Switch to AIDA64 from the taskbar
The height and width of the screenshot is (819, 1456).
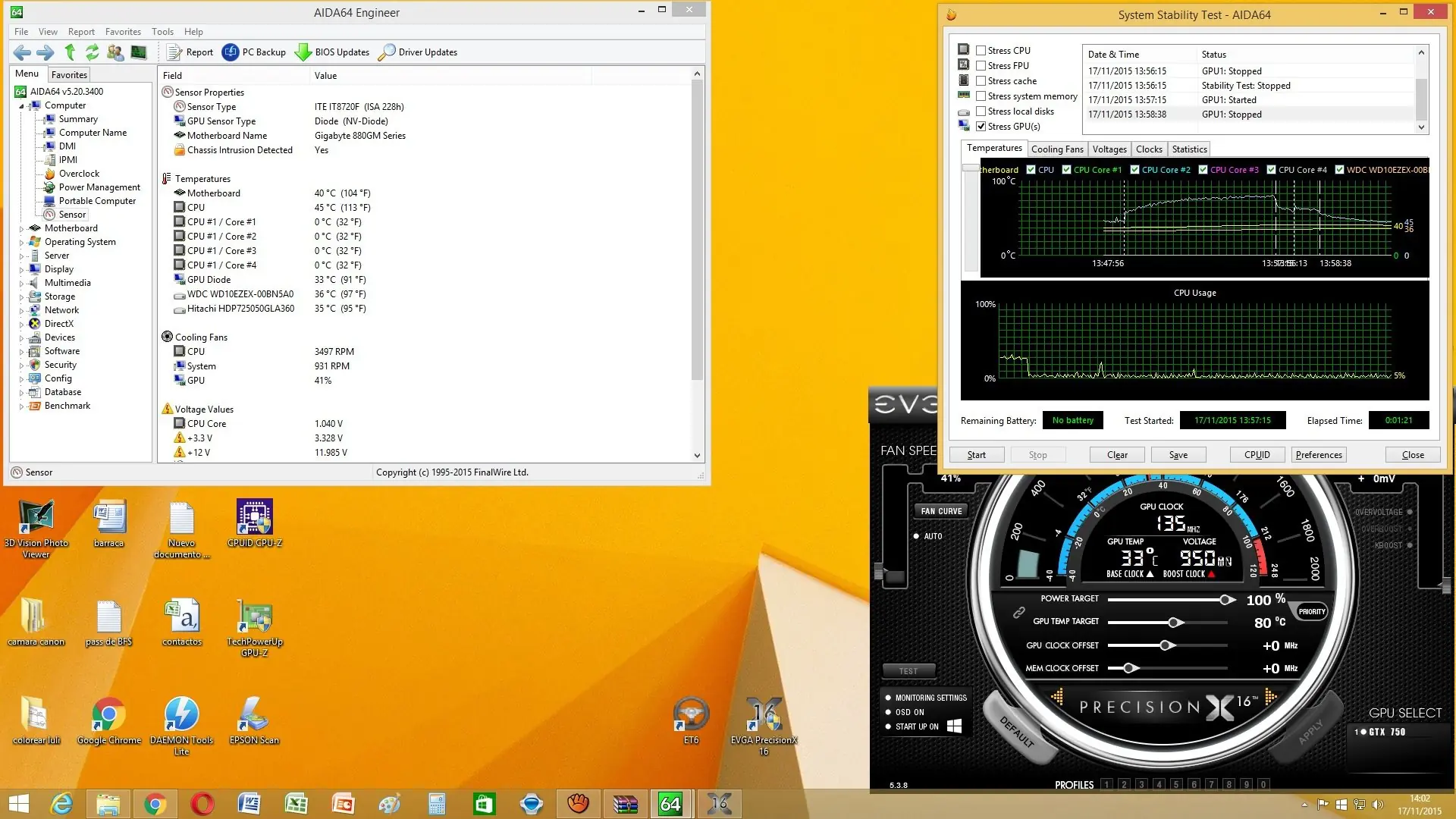tap(670, 804)
